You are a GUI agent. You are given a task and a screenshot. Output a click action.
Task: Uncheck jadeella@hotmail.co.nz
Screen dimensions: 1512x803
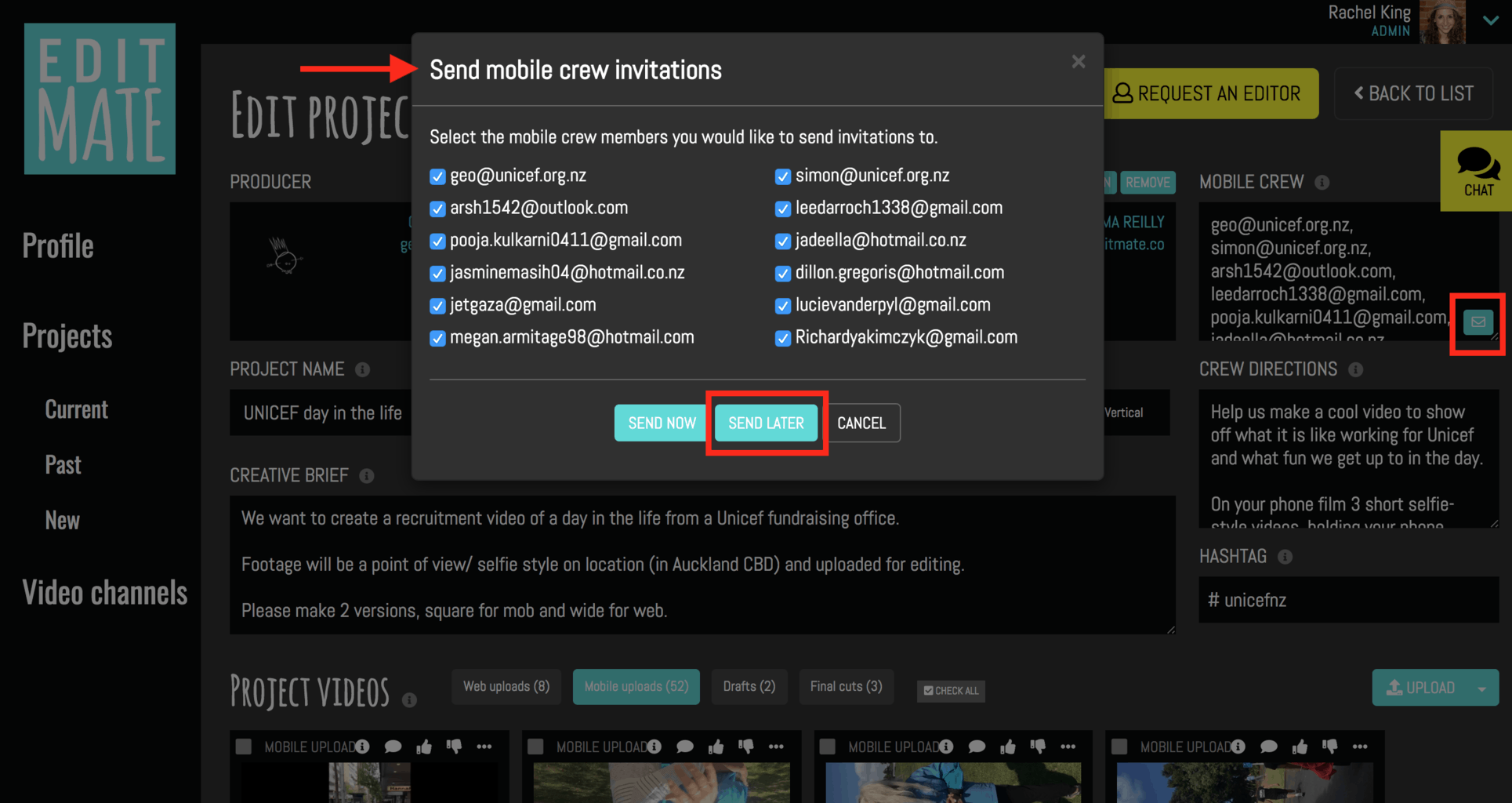[782, 241]
